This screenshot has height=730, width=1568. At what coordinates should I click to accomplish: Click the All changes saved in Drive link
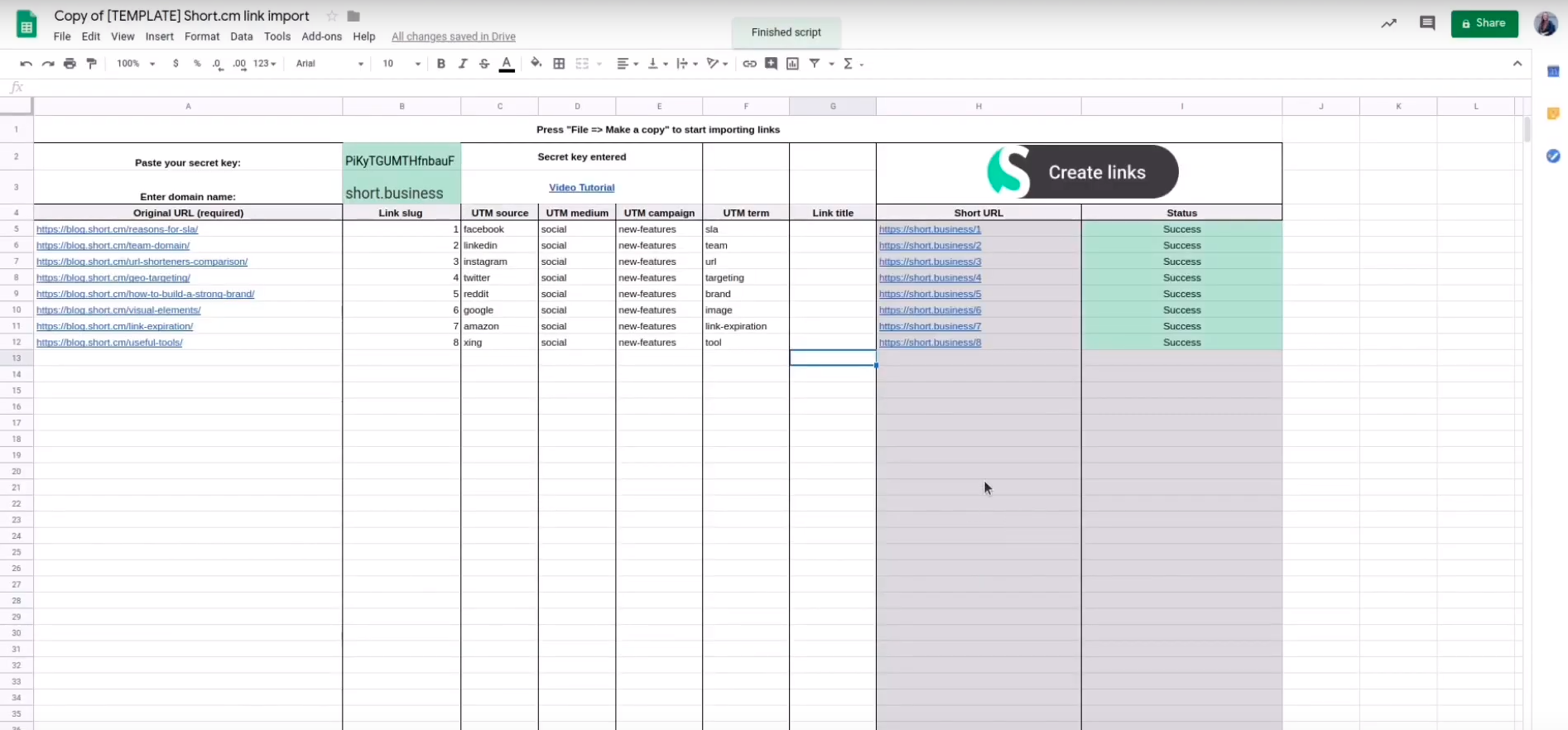(454, 36)
